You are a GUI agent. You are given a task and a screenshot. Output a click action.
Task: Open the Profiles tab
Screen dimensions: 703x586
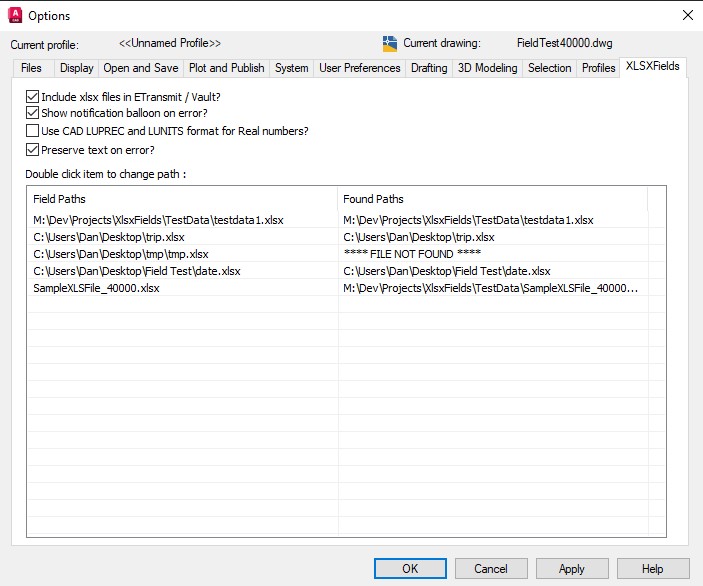click(598, 68)
